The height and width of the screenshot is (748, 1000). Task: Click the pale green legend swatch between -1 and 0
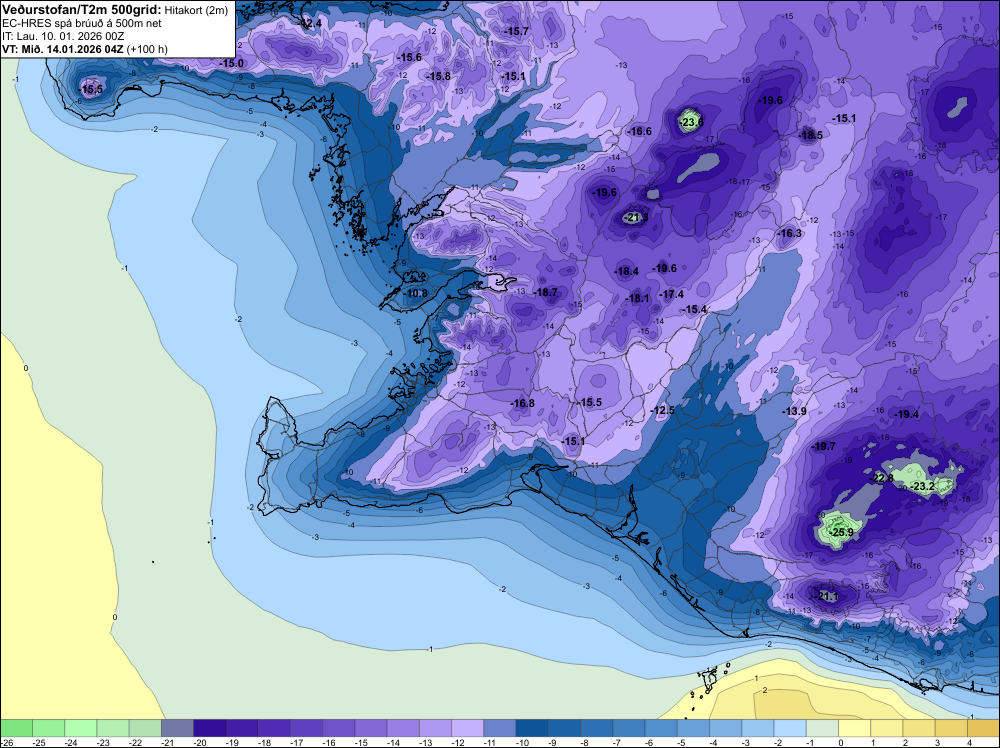(x=822, y=728)
